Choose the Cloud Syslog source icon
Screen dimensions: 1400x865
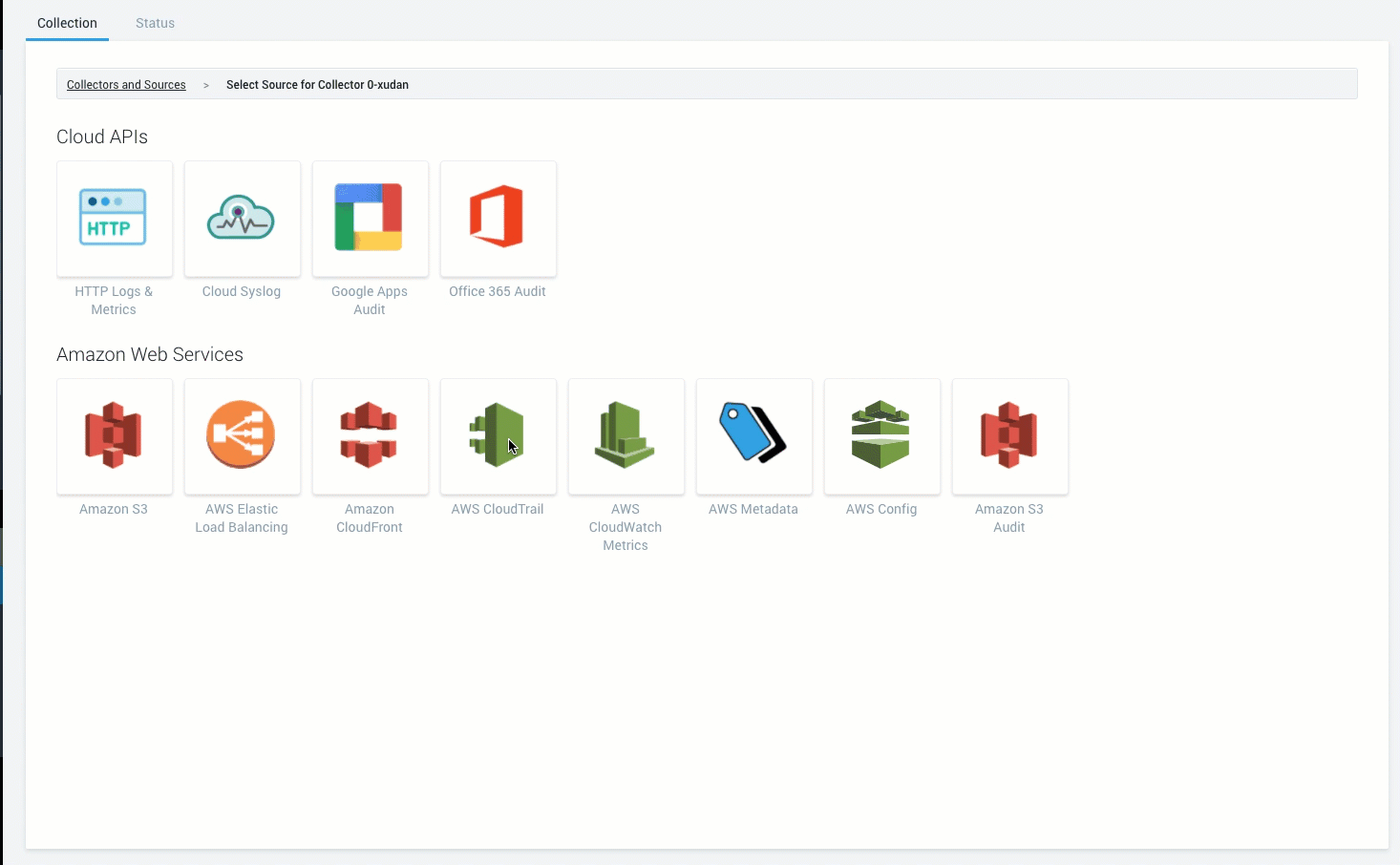click(242, 219)
